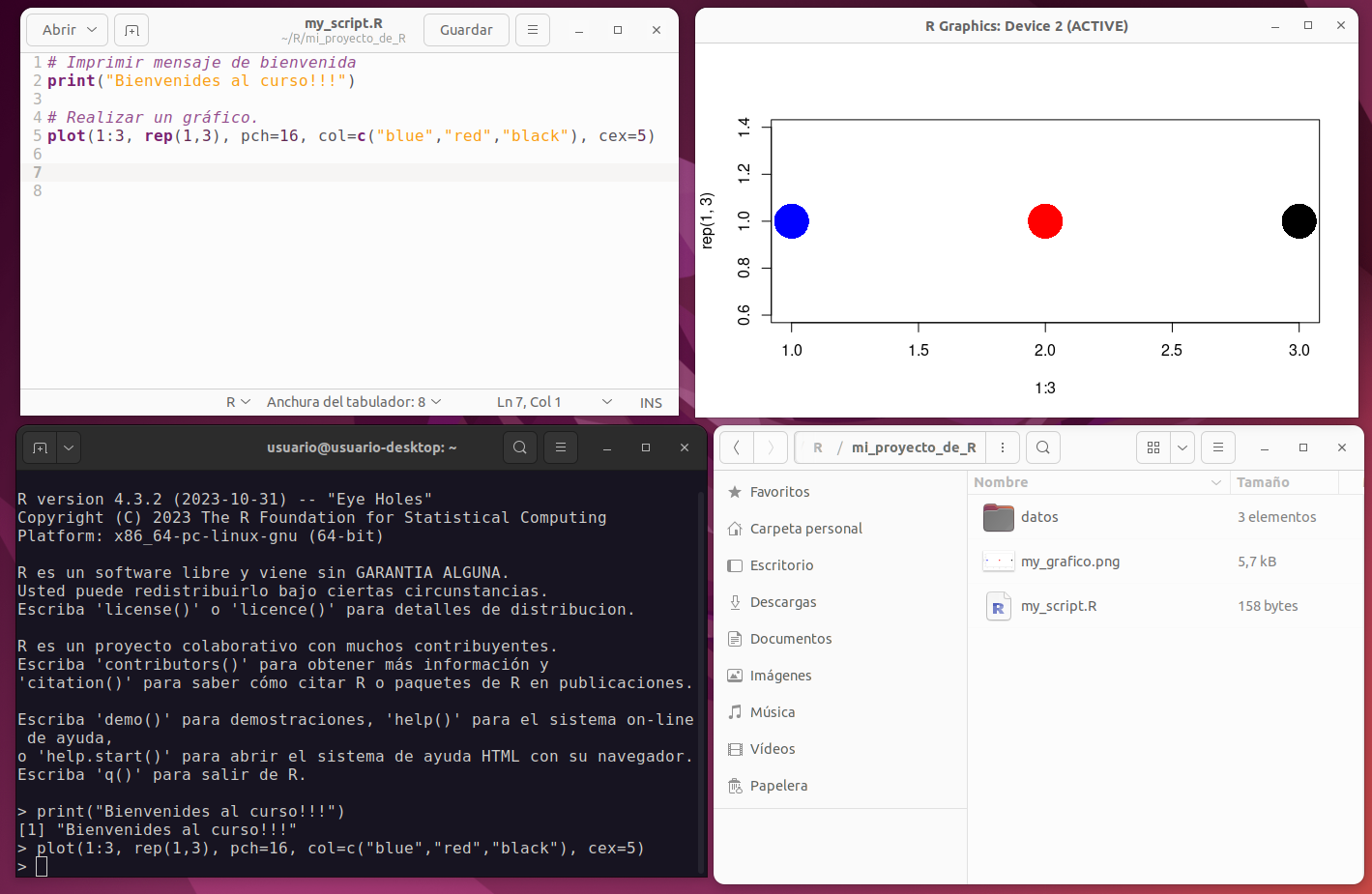Go back in the file manager
Viewport: 1372px width, 894px height.
coord(737,447)
